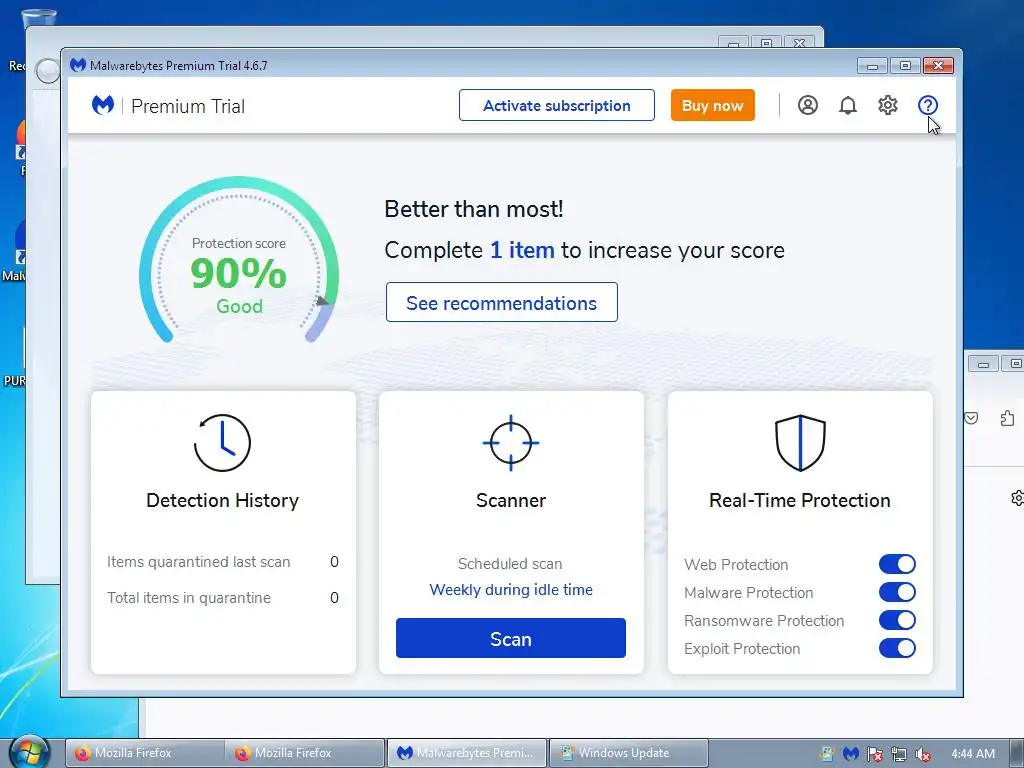Switch to first Mozilla Firefox taskbar item
This screenshot has width=1024, height=768.
click(x=144, y=753)
